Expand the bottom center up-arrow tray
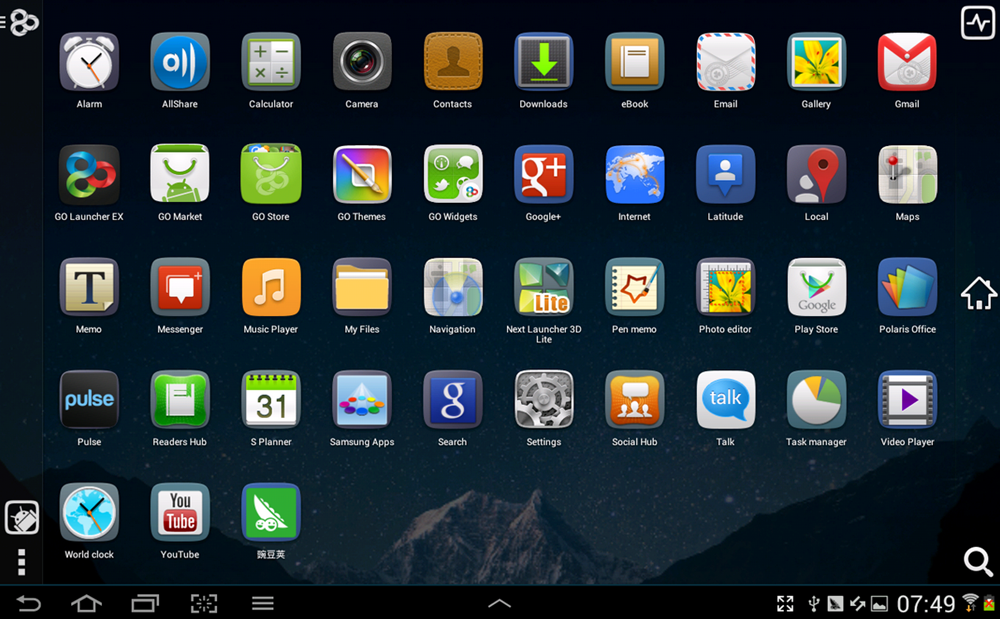The width and height of the screenshot is (1000, 619). pos(499,603)
